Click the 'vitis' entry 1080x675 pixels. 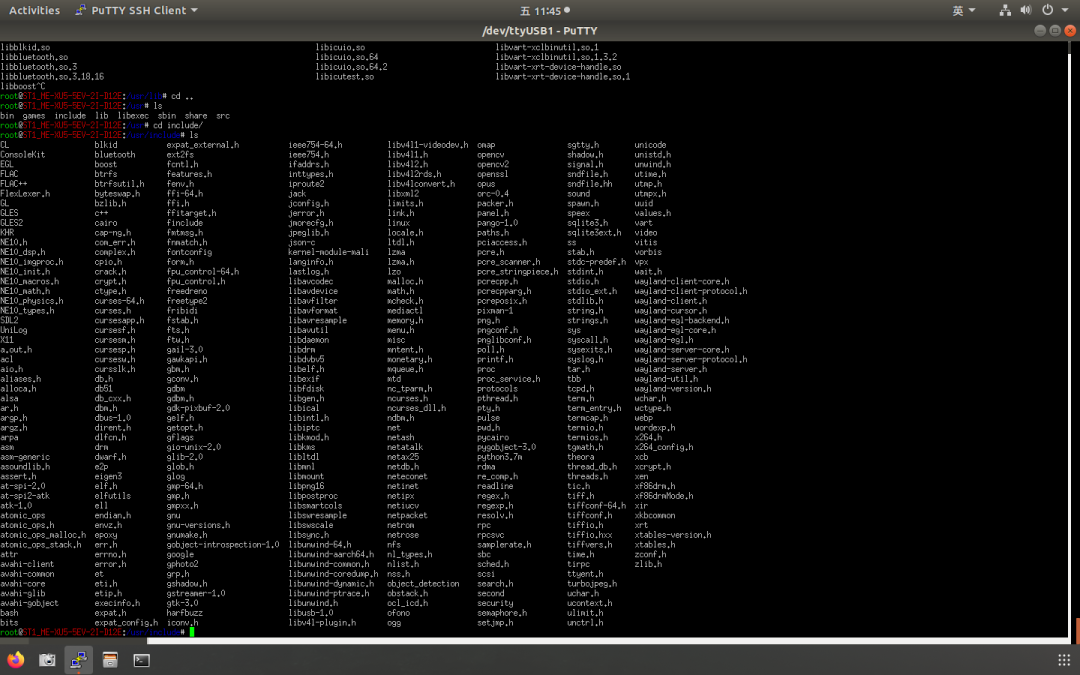[x=645, y=242]
